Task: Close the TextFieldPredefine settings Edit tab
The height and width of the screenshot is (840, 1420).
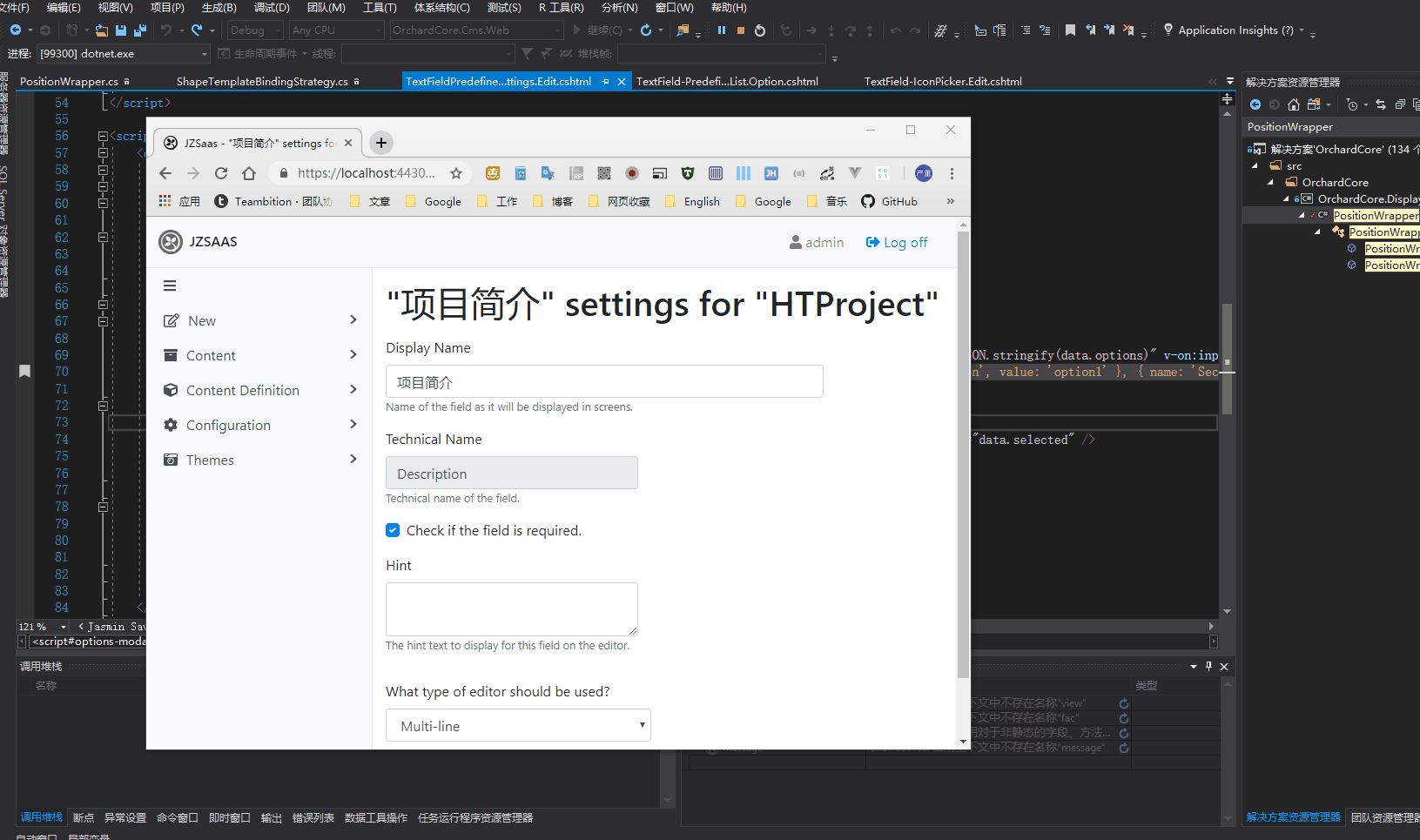Action: click(x=622, y=81)
